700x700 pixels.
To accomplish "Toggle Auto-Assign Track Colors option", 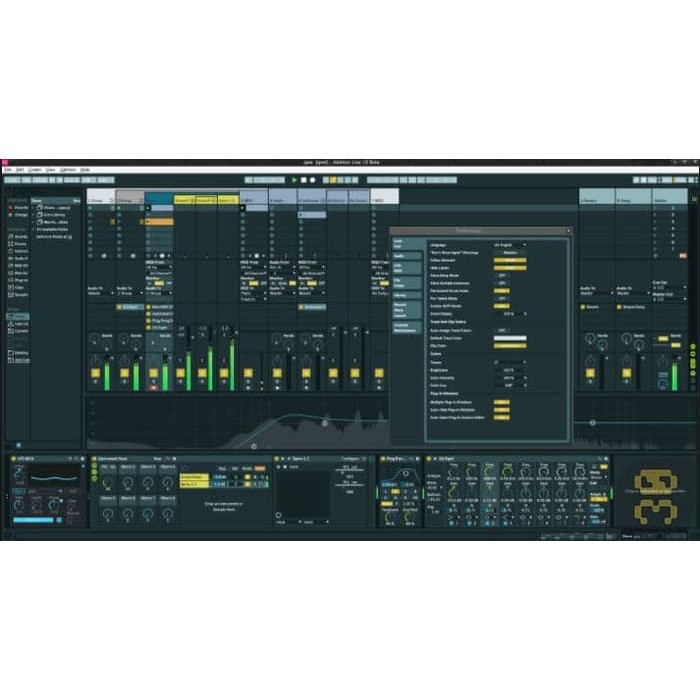I will point(502,330).
